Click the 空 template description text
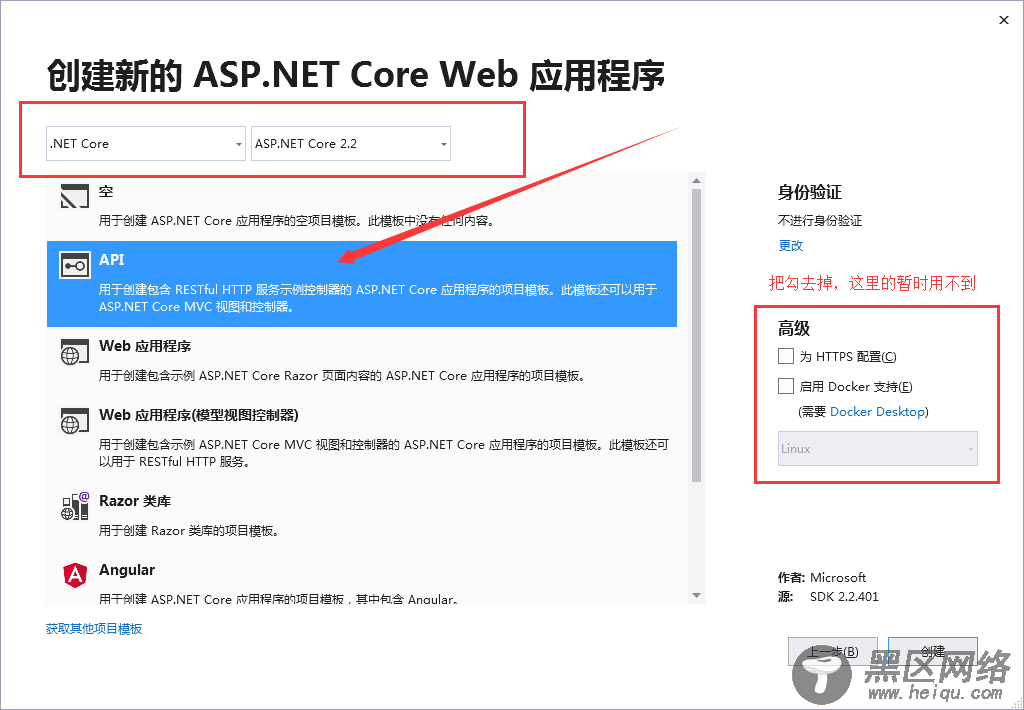The image size is (1024, 710). click(x=296, y=221)
